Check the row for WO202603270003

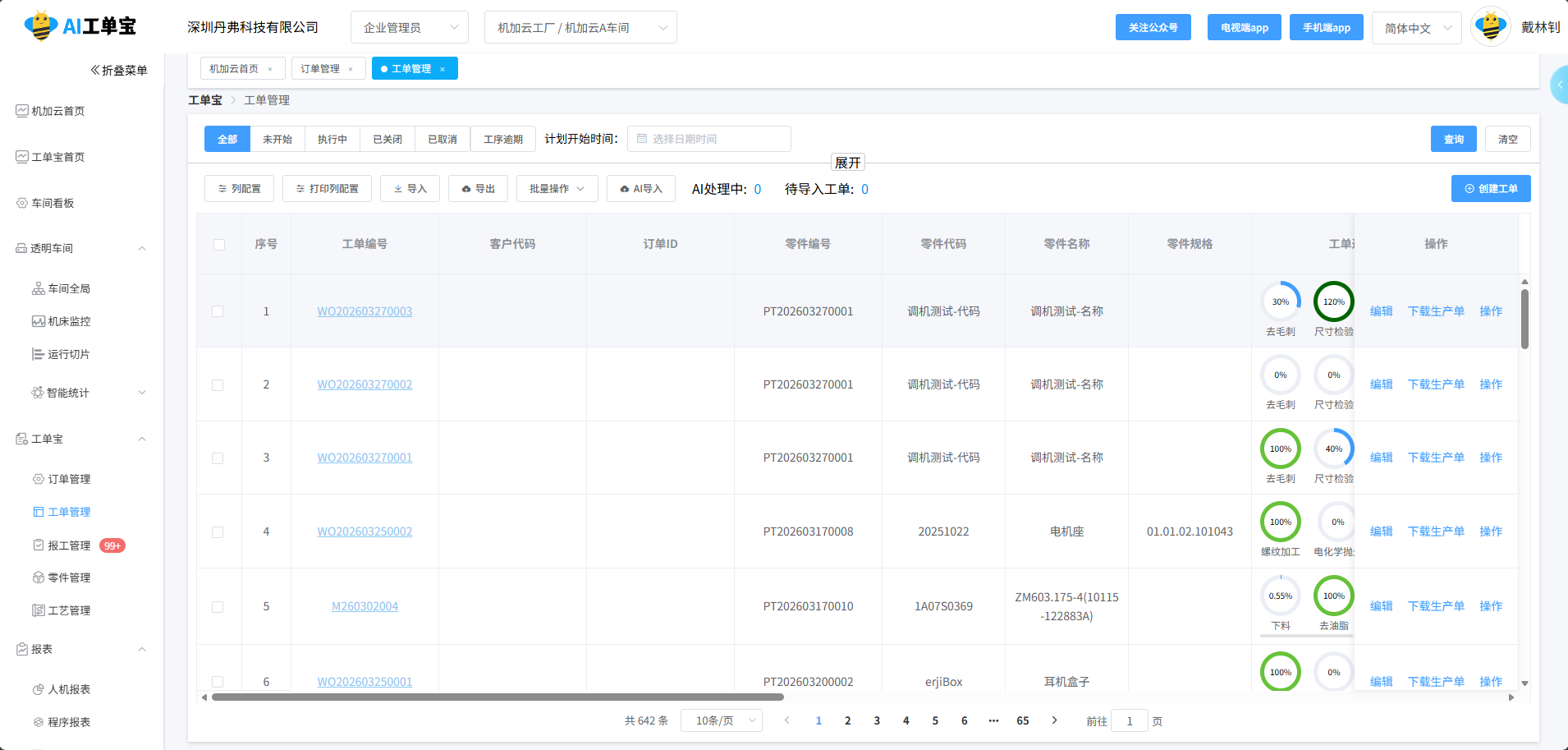coord(218,311)
